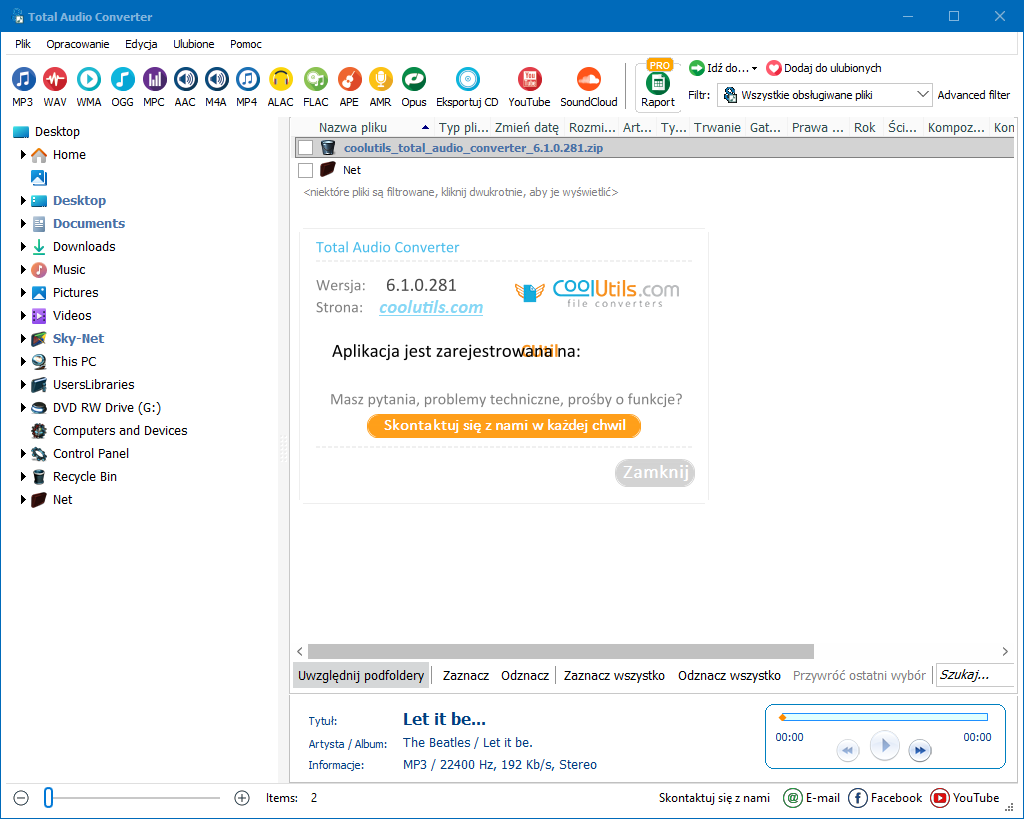1024x819 pixels.
Task: Click the Szukaj search field
Action: (975, 675)
